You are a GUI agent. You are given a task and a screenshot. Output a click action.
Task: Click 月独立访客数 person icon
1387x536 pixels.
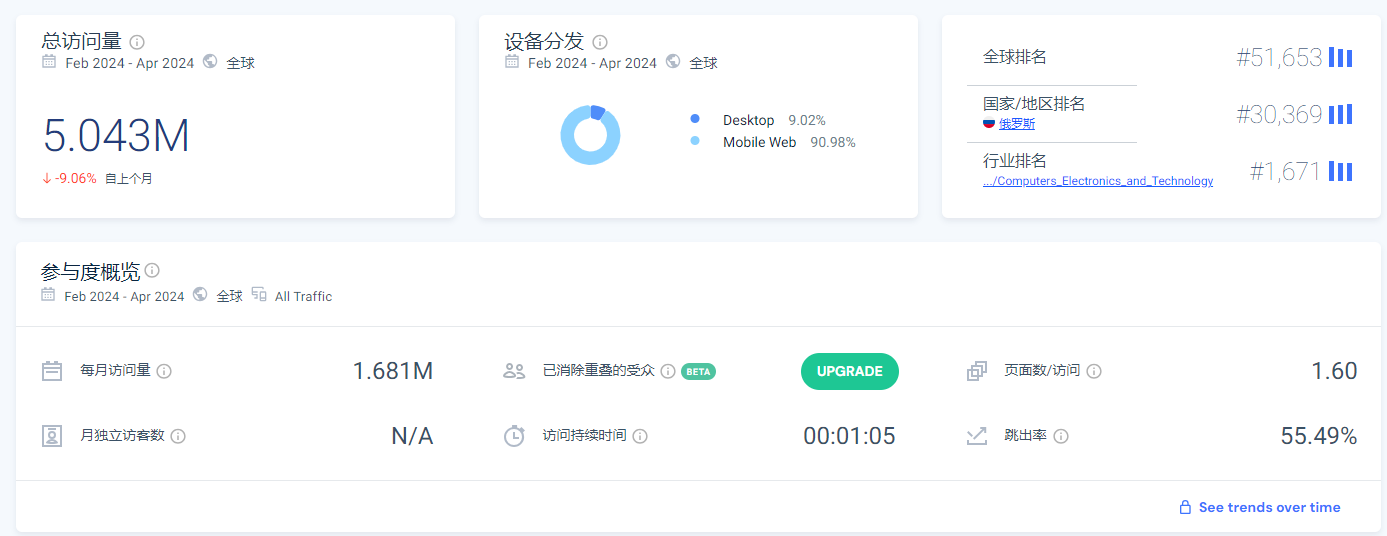[x=52, y=436]
